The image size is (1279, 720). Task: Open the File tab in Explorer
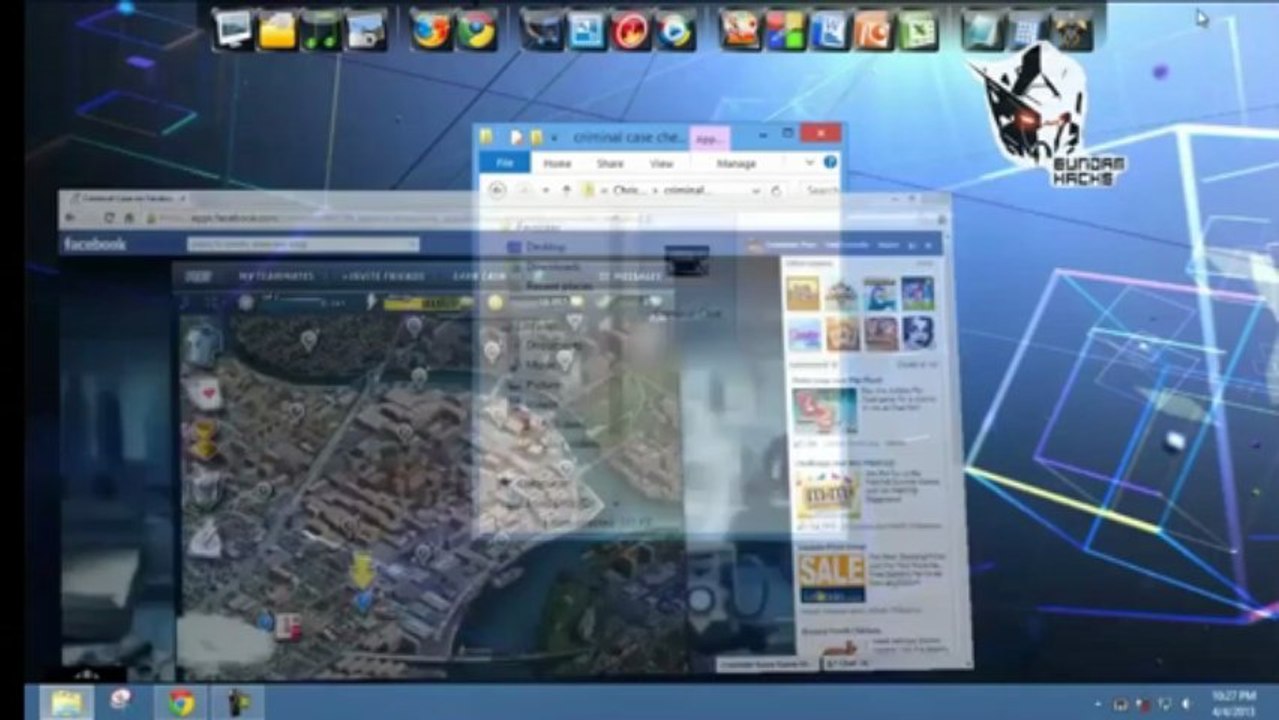pyautogui.click(x=505, y=163)
